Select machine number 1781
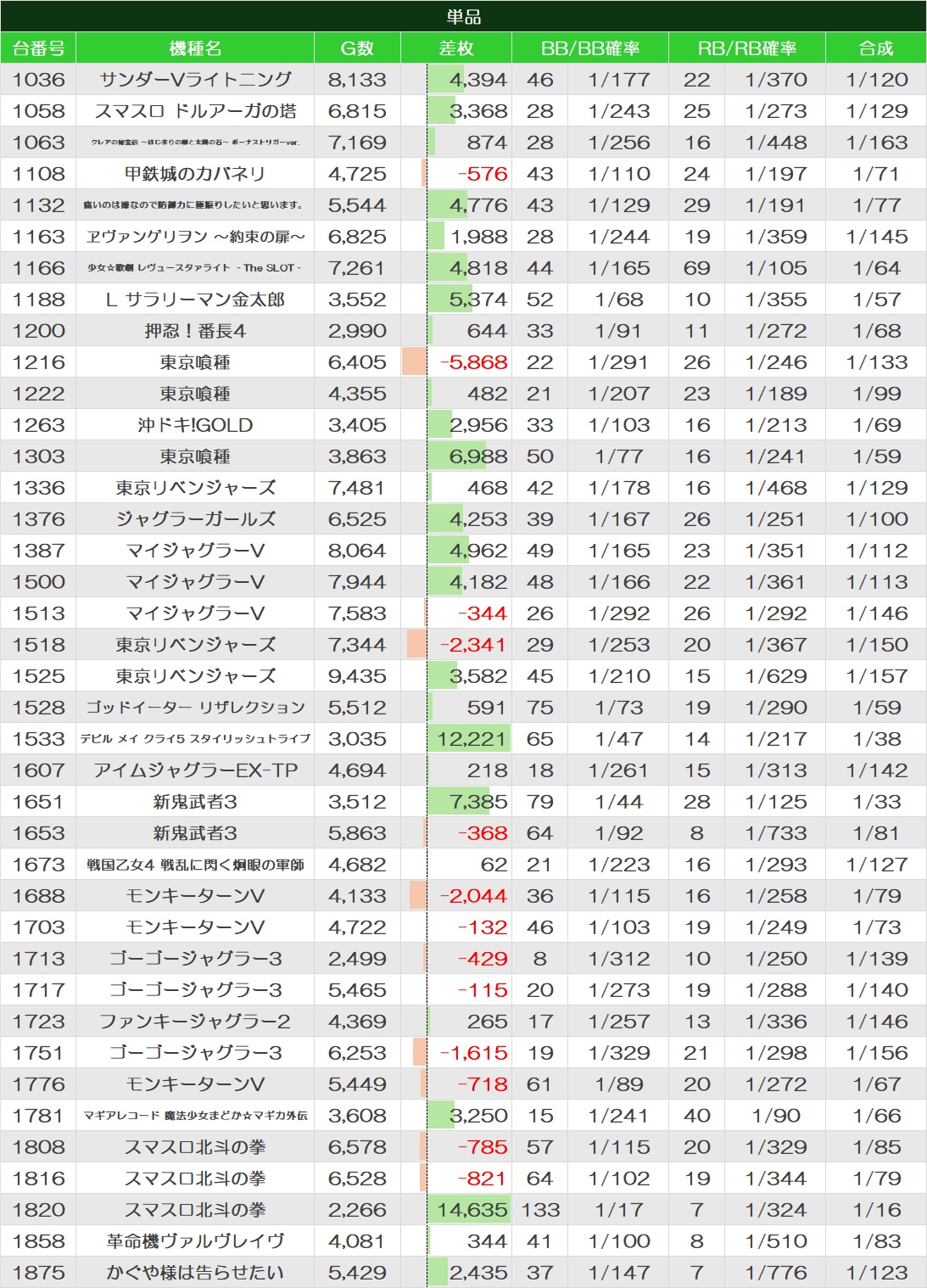Screen dimensions: 927x1288 pos(38,1116)
